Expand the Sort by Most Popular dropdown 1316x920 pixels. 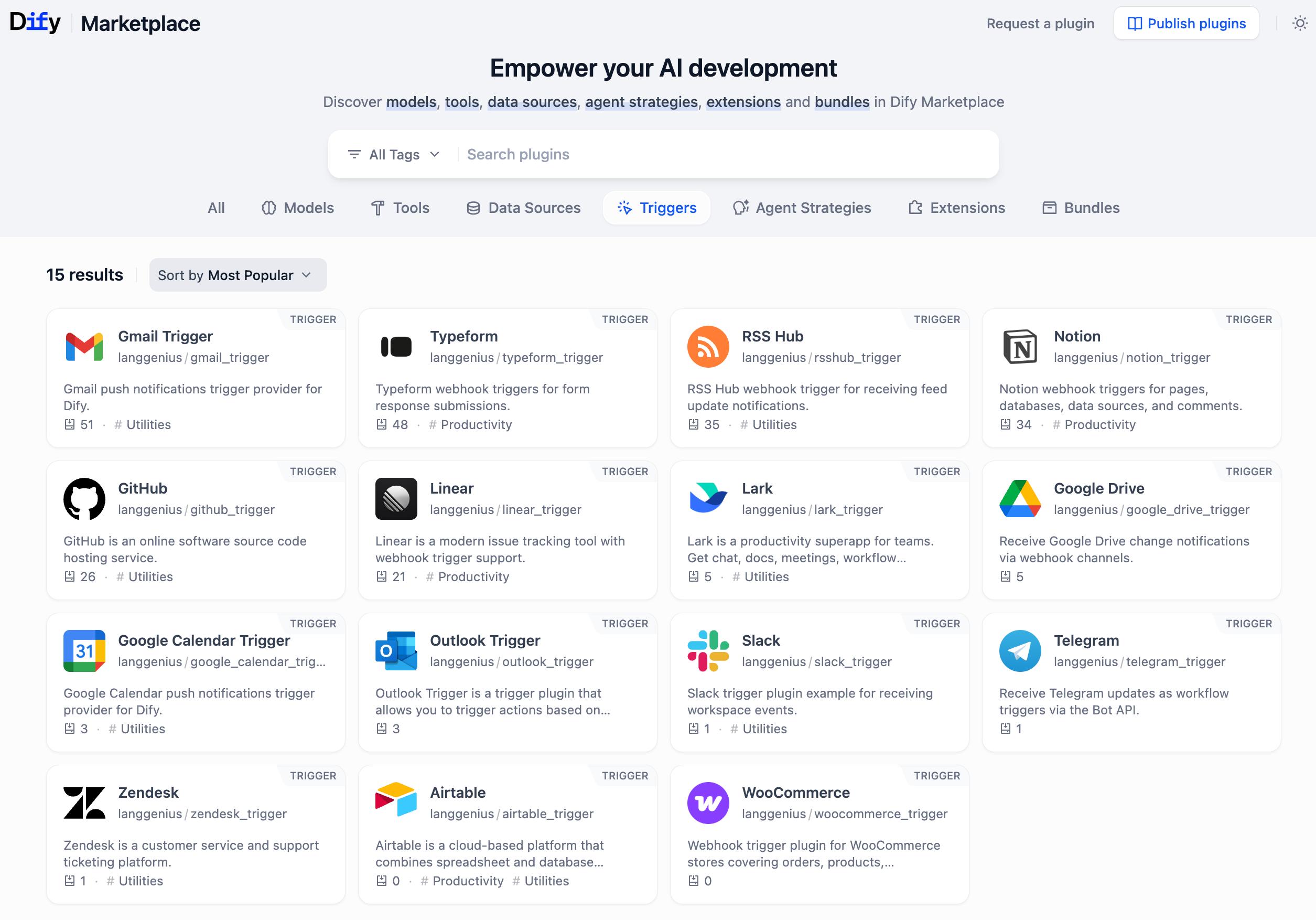(238, 275)
